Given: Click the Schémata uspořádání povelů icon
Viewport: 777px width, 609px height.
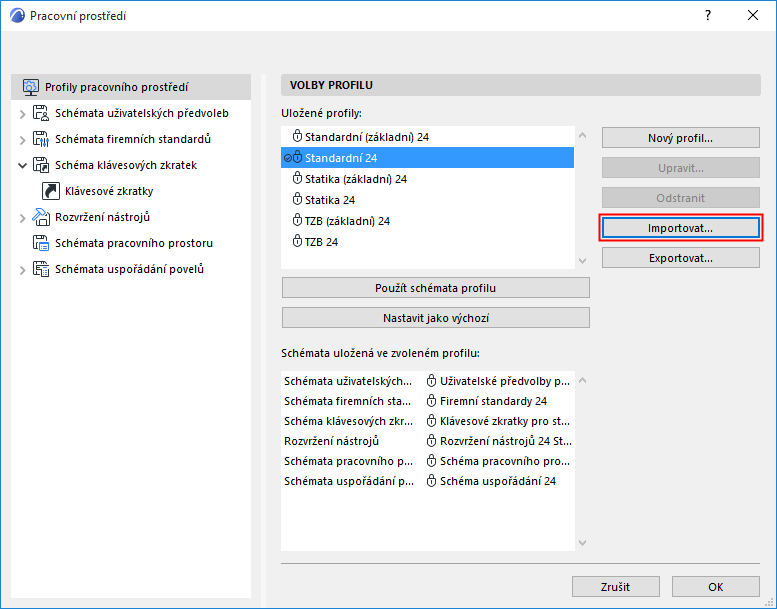Looking at the screenshot, I should 41,269.
